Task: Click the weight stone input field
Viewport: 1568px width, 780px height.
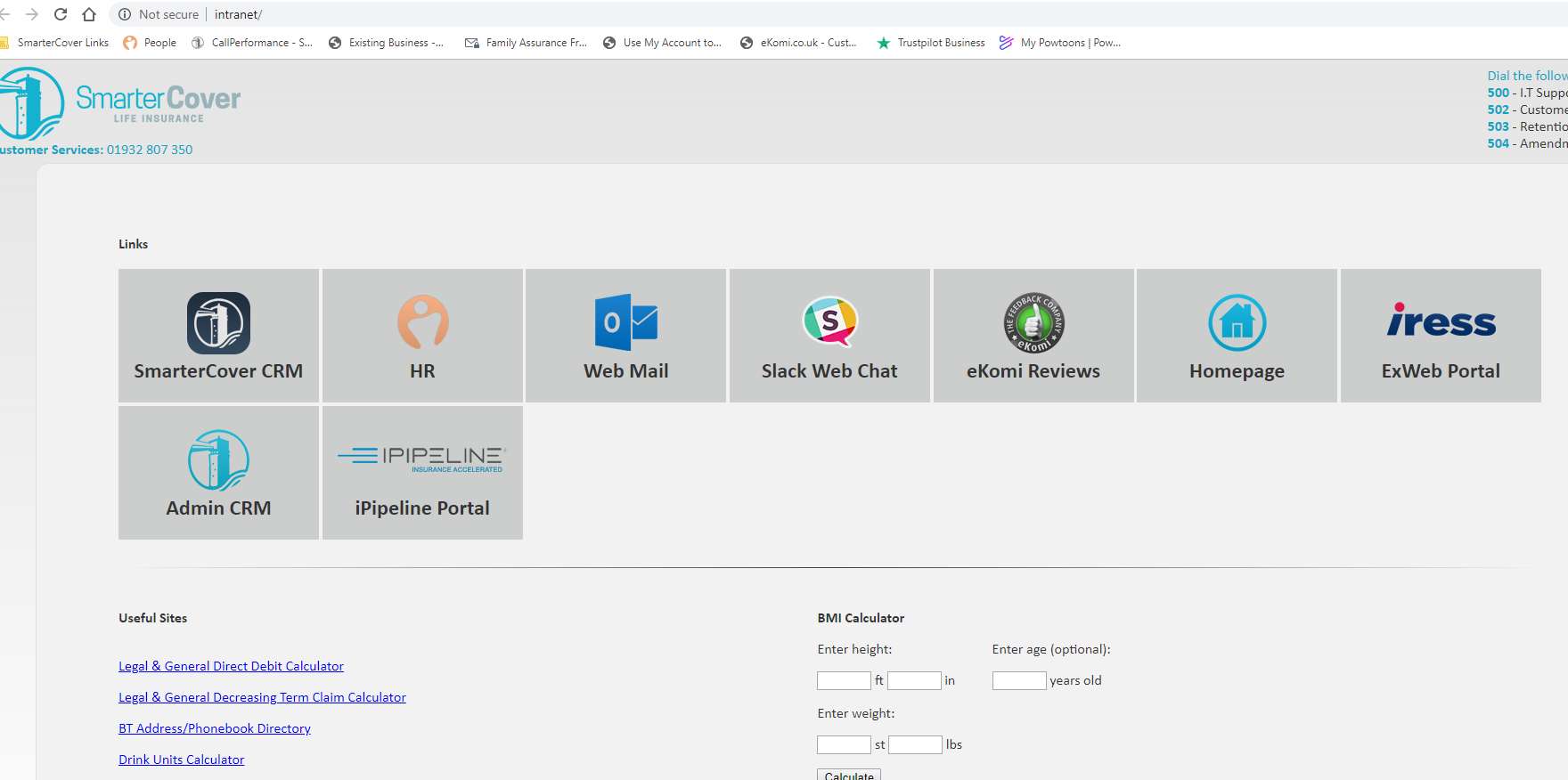Action: point(844,745)
